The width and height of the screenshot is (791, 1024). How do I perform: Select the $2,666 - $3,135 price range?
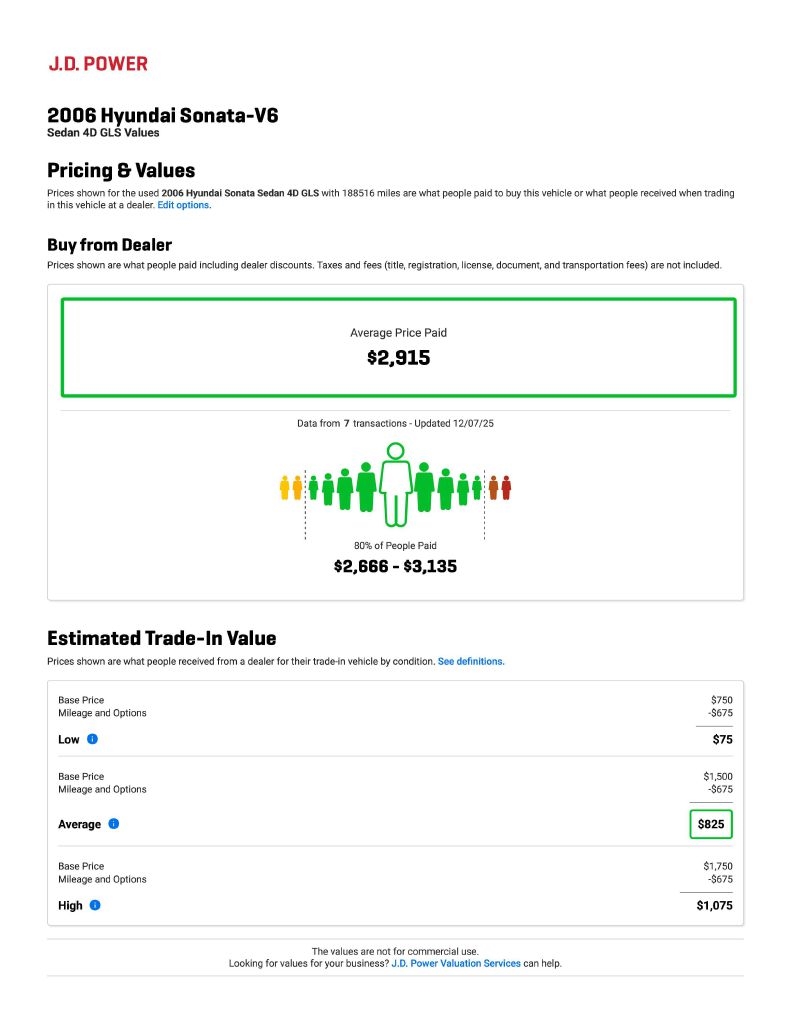(x=395, y=566)
